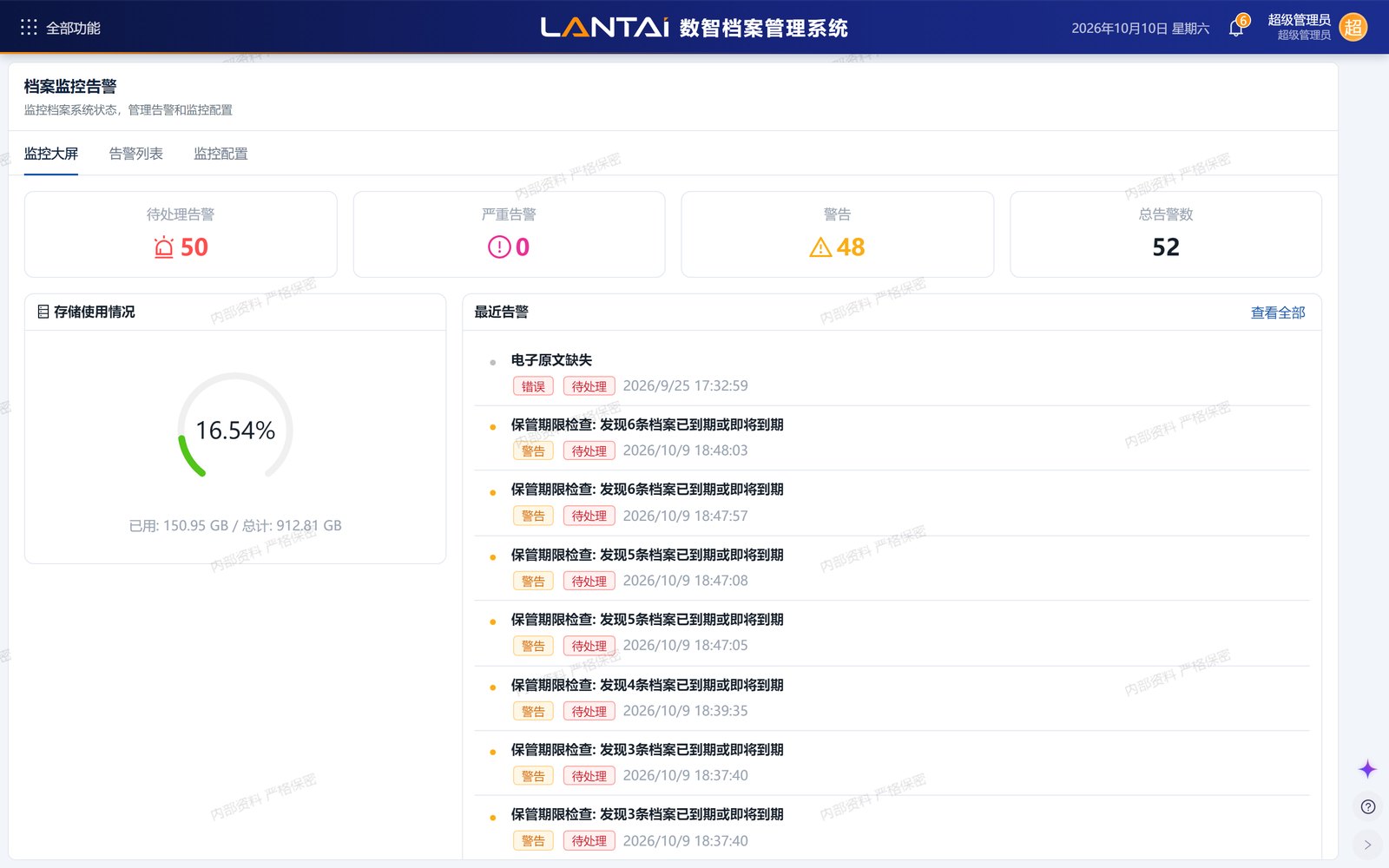Click the 查看全部 link

(x=1278, y=312)
